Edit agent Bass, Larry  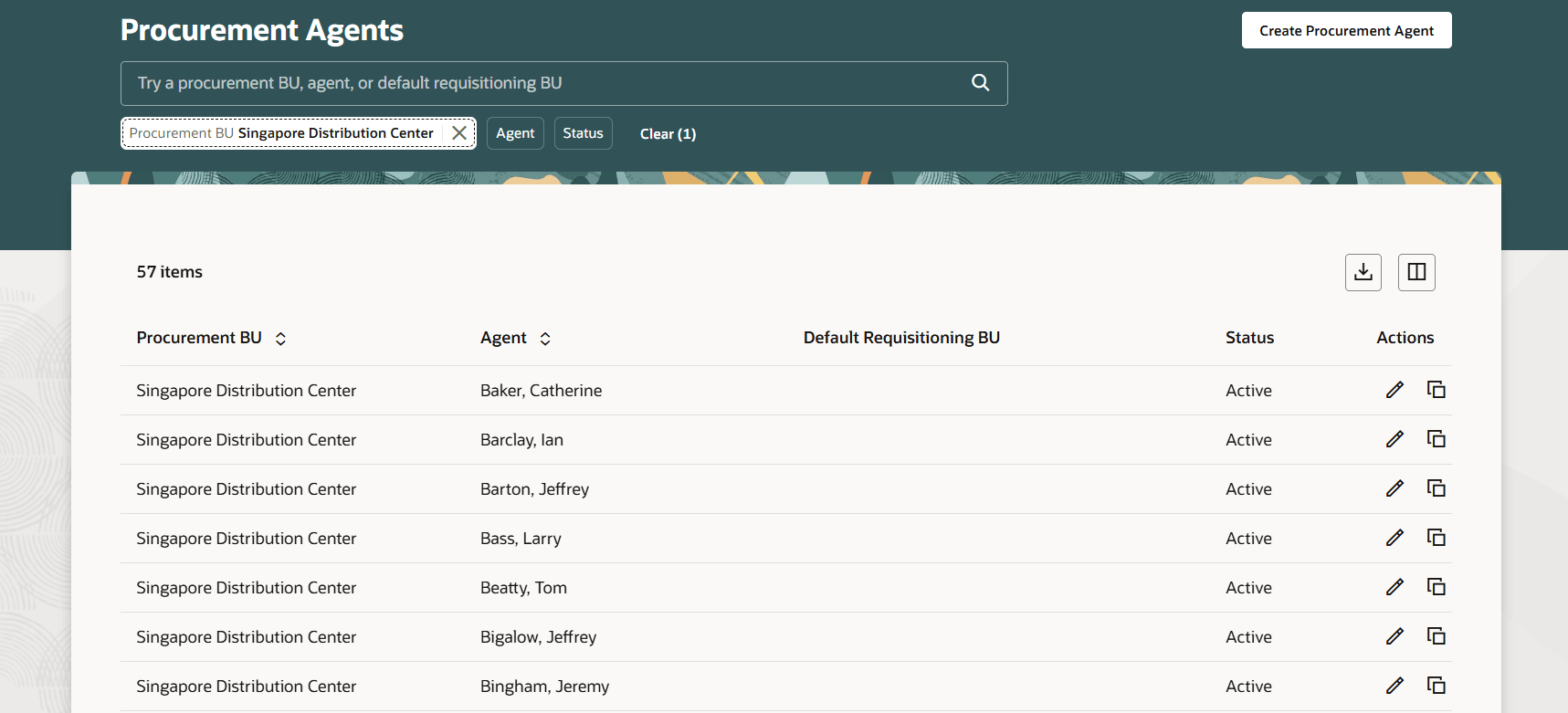click(1394, 538)
